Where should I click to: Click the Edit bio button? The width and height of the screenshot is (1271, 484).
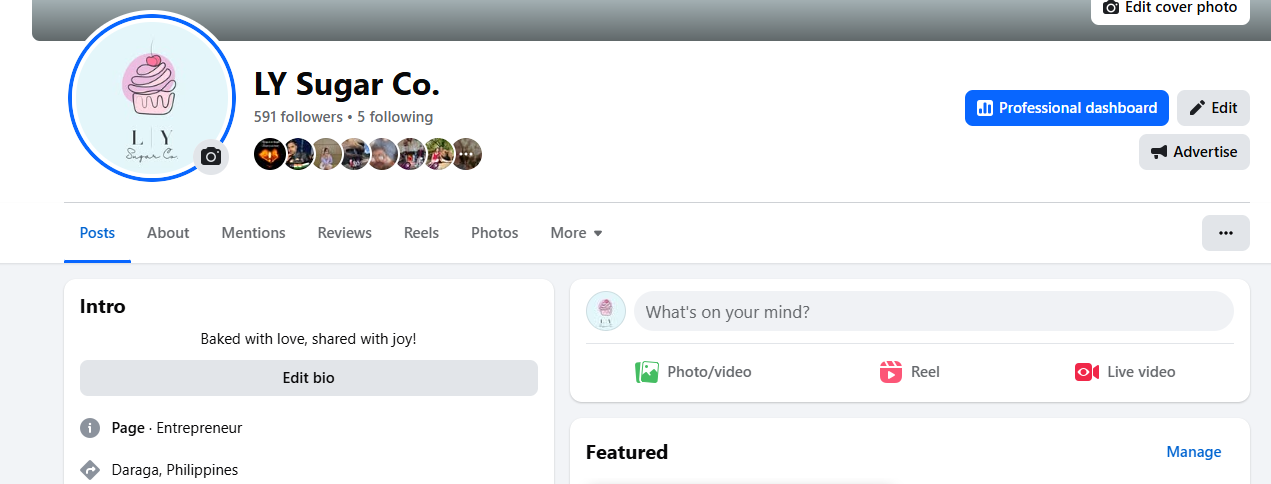pyautogui.click(x=308, y=378)
